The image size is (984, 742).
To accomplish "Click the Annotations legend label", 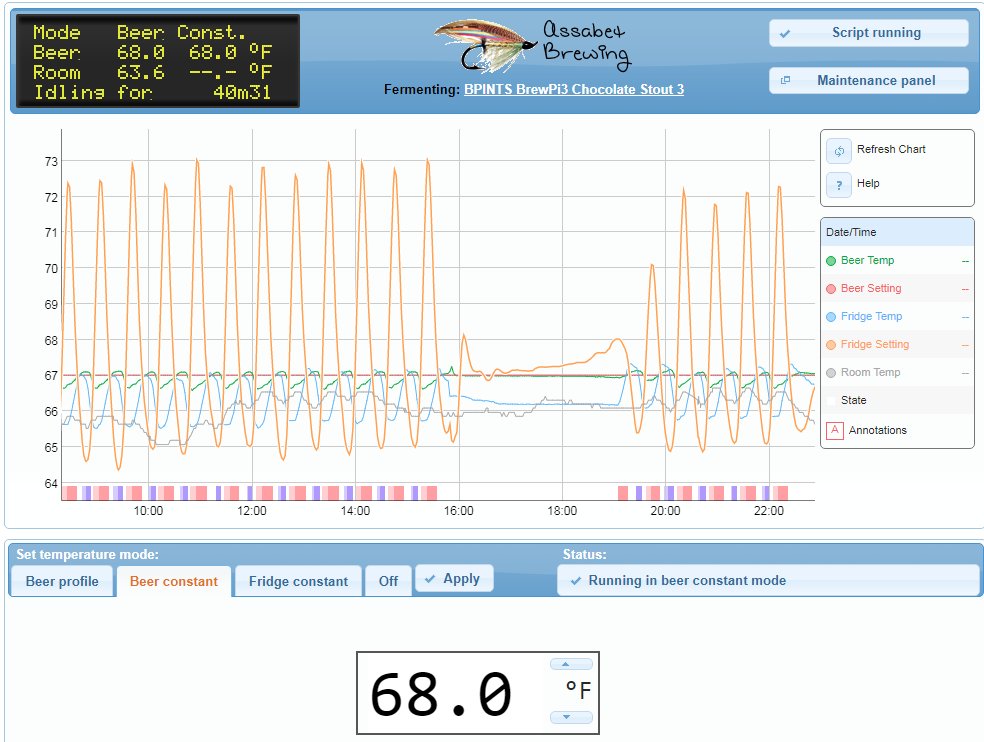I will [x=877, y=431].
